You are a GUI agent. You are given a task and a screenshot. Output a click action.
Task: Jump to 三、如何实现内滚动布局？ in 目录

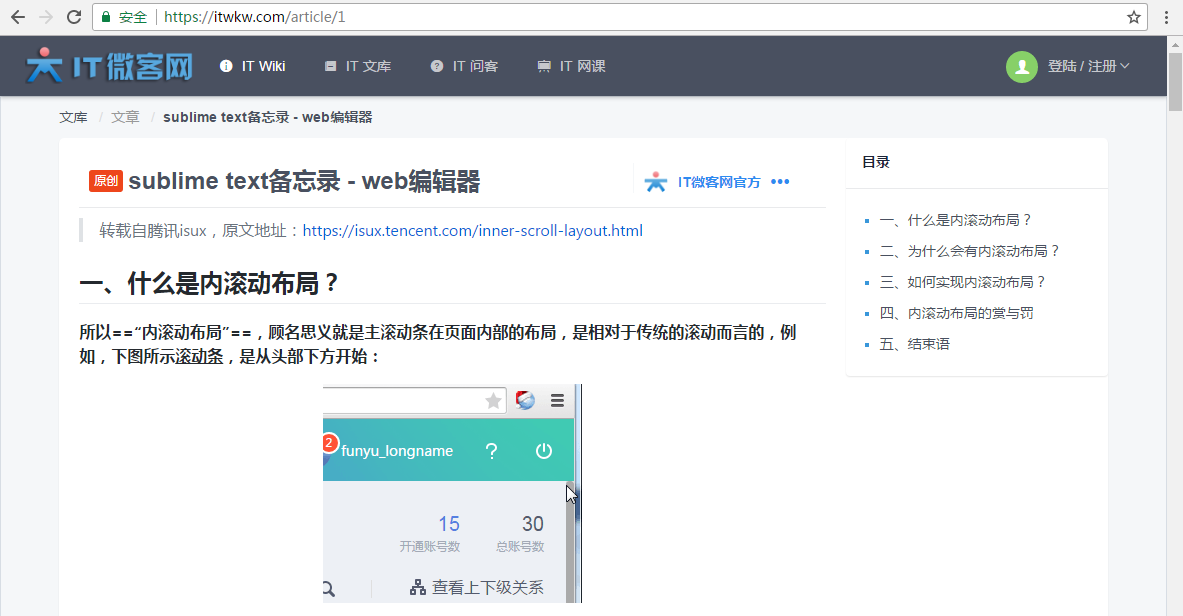[963, 282]
